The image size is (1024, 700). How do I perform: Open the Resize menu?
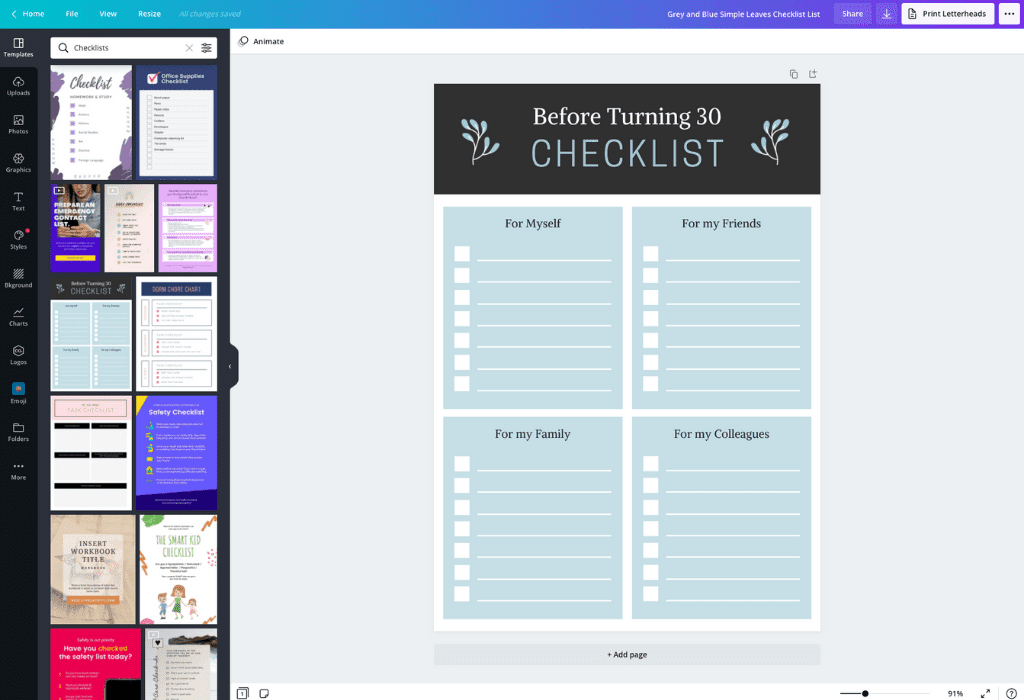point(149,14)
